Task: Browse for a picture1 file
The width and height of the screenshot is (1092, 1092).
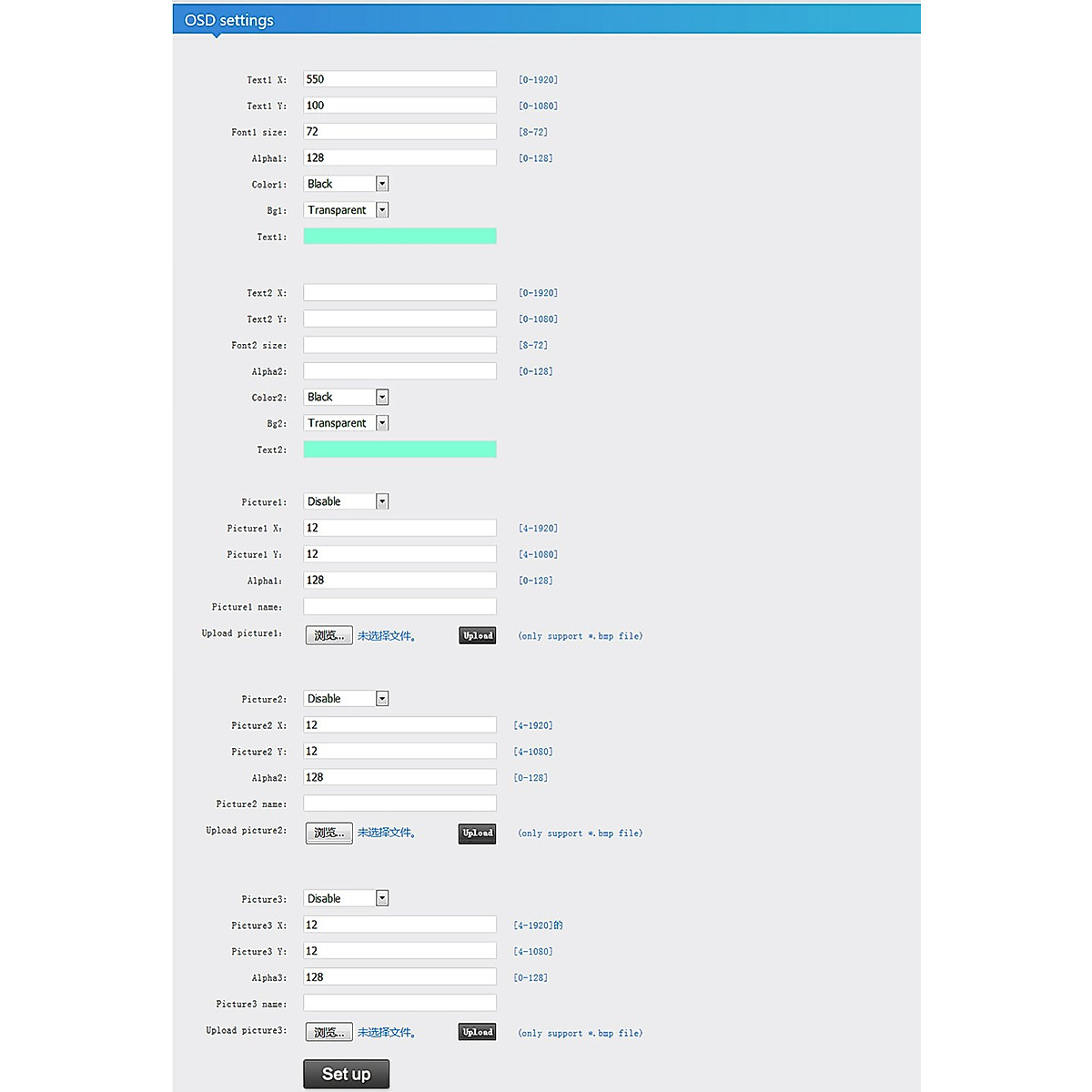Action: [x=329, y=635]
